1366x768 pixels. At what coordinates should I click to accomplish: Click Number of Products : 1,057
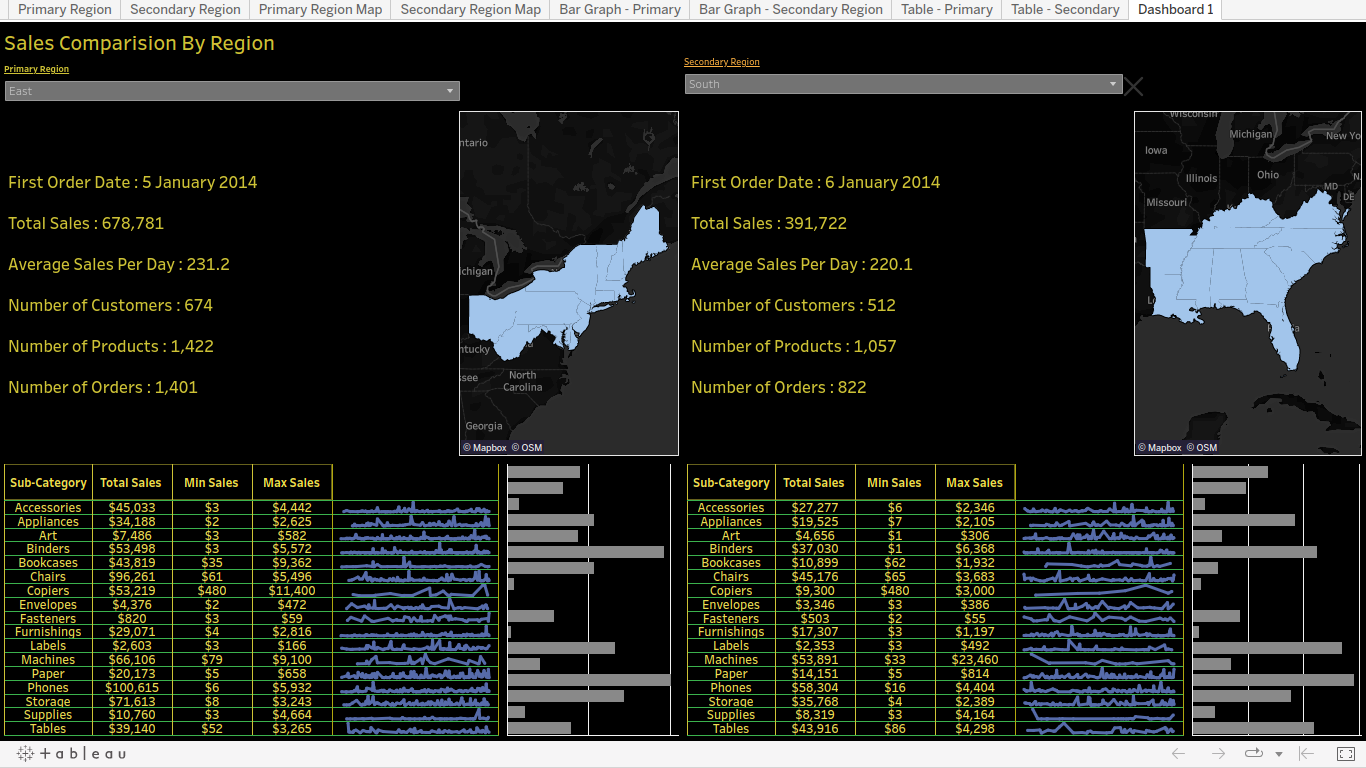point(794,347)
